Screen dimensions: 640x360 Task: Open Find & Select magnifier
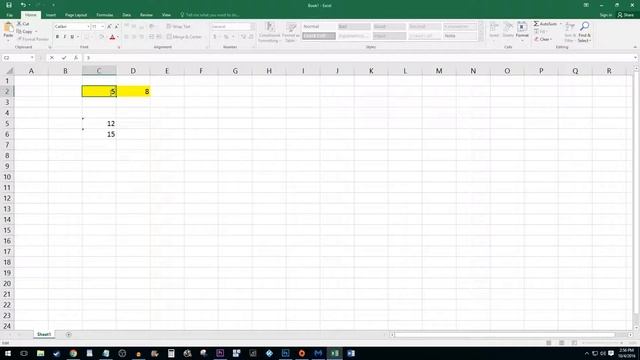pyautogui.click(x=584, y=32)
